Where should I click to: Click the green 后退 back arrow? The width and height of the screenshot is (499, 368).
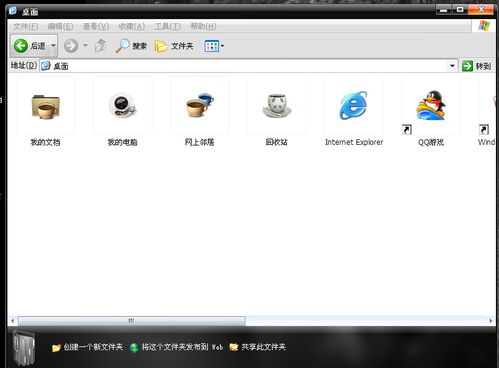(x=21, y=46)
